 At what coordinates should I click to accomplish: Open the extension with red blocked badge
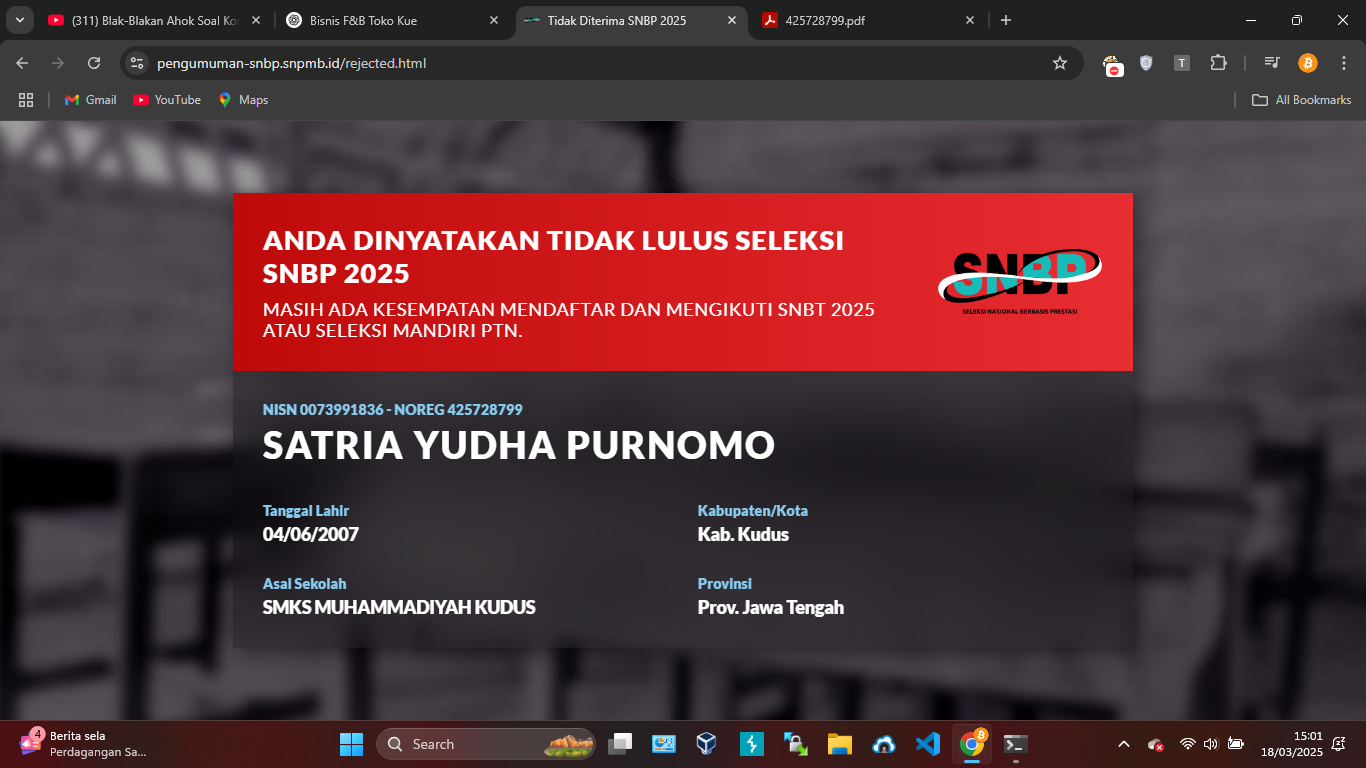point(1112,64)
